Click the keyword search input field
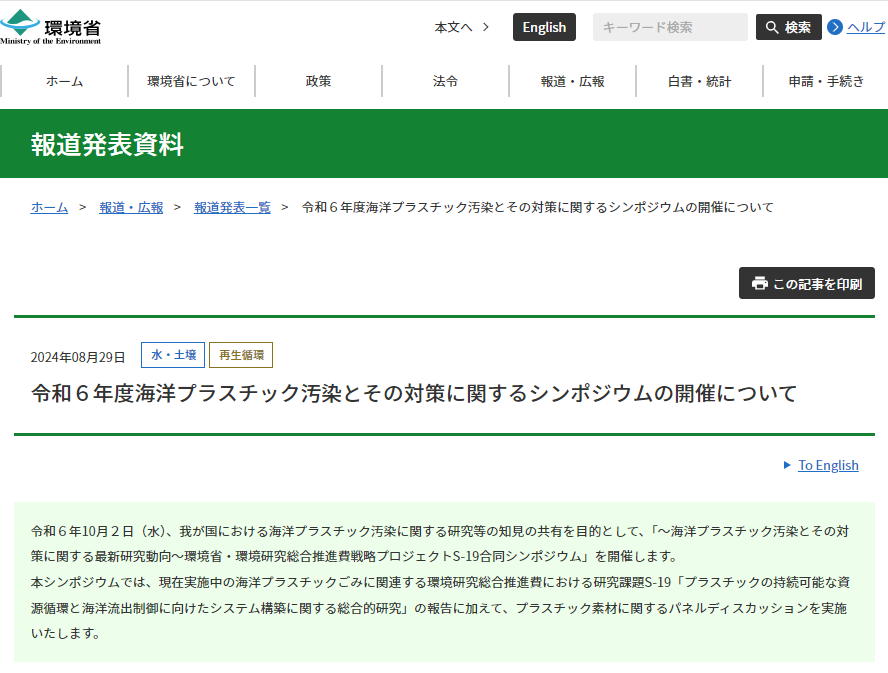This screenshot has width=888, height=673. click(668, 27)
